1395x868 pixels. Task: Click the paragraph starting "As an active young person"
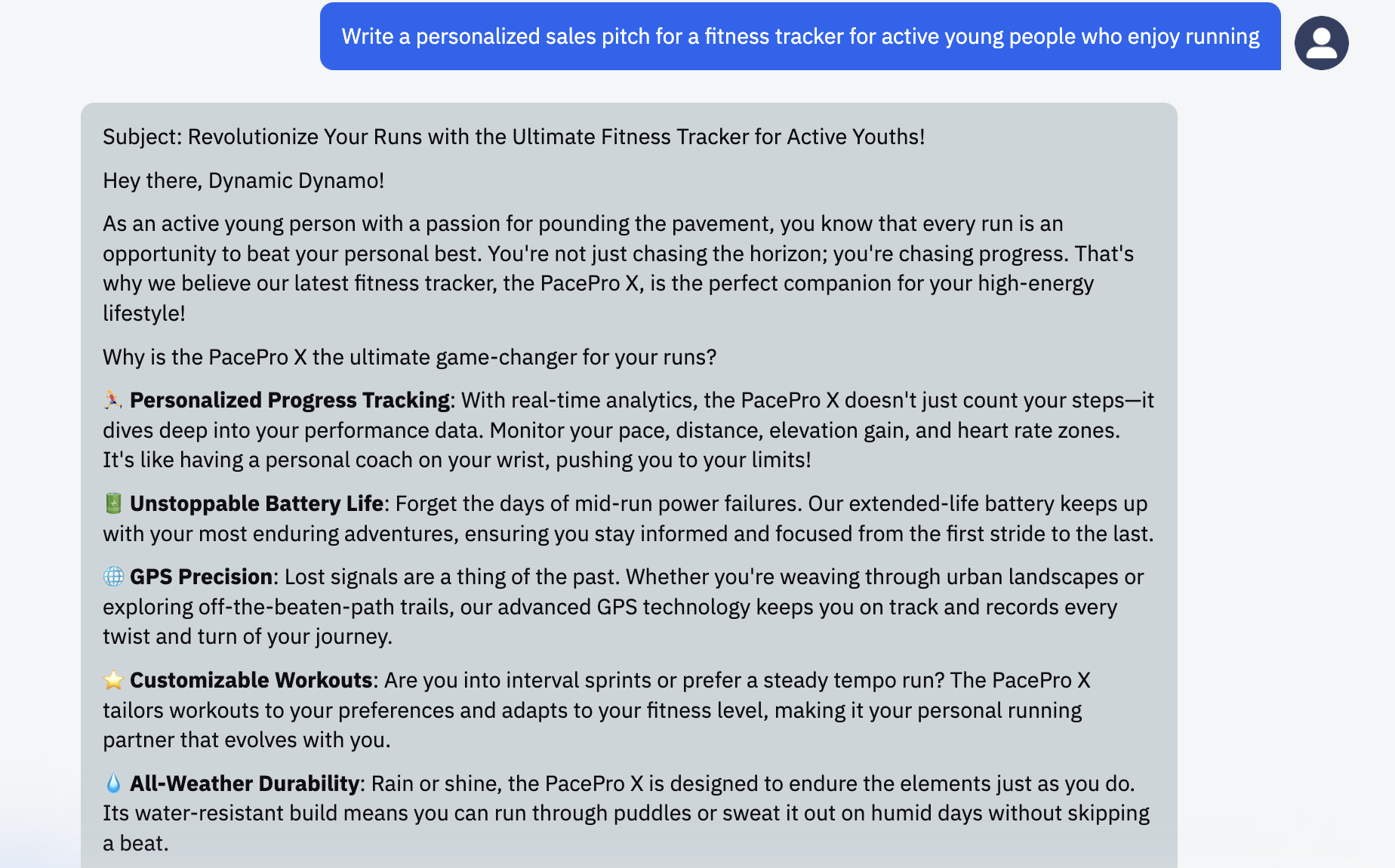tap(617, 268)
